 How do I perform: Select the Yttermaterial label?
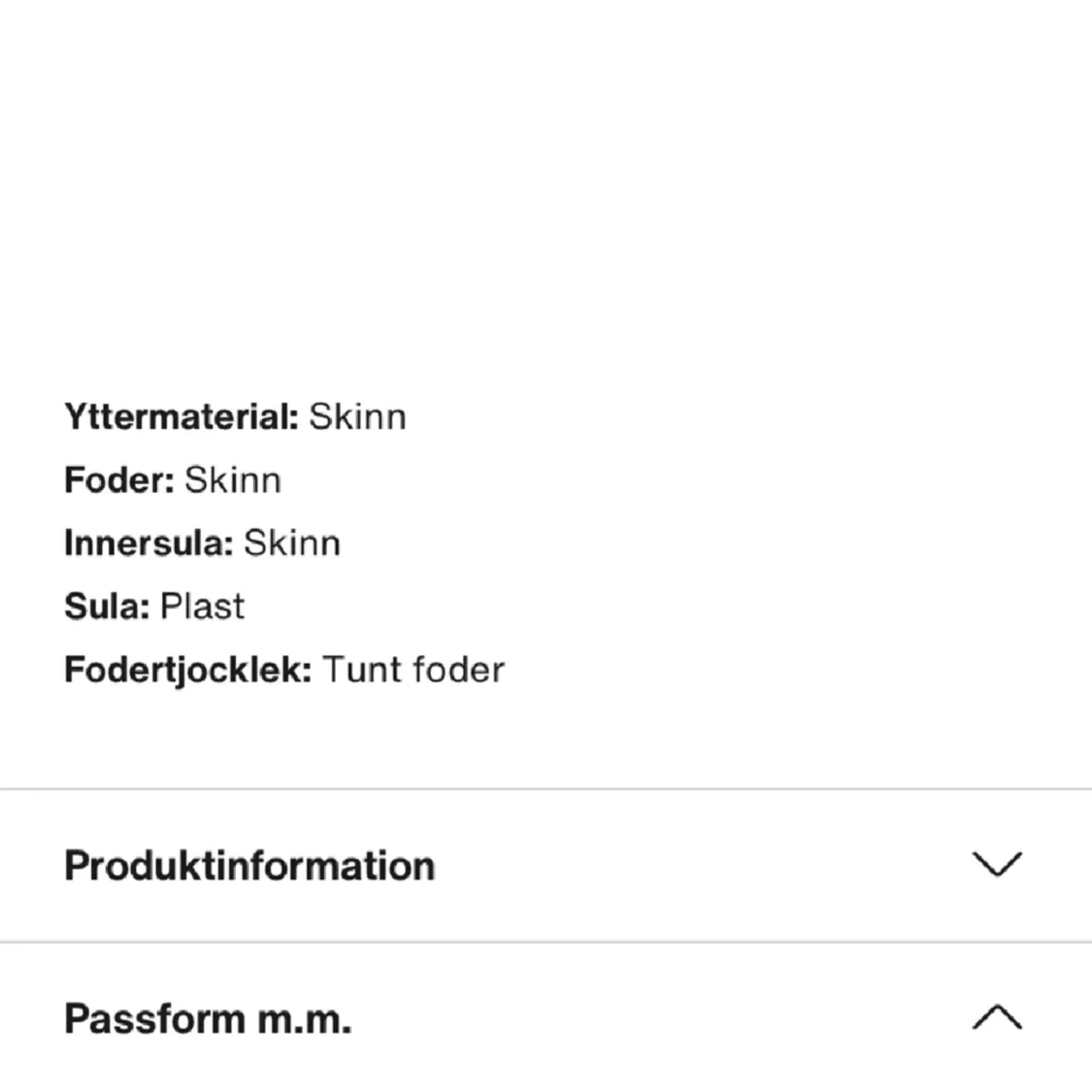coord(180,415)
